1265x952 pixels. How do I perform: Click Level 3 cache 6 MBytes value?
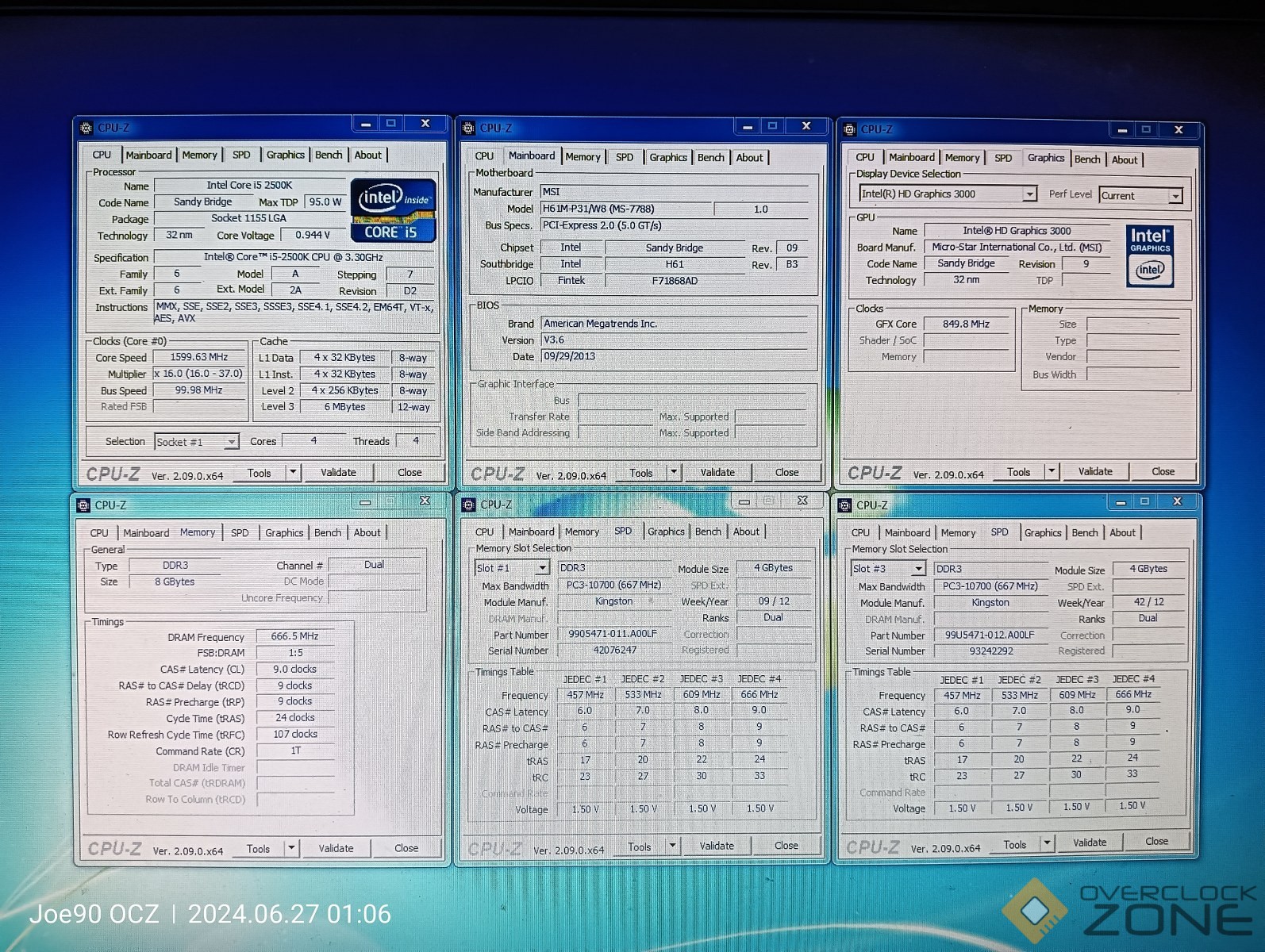tap(344, 407)
